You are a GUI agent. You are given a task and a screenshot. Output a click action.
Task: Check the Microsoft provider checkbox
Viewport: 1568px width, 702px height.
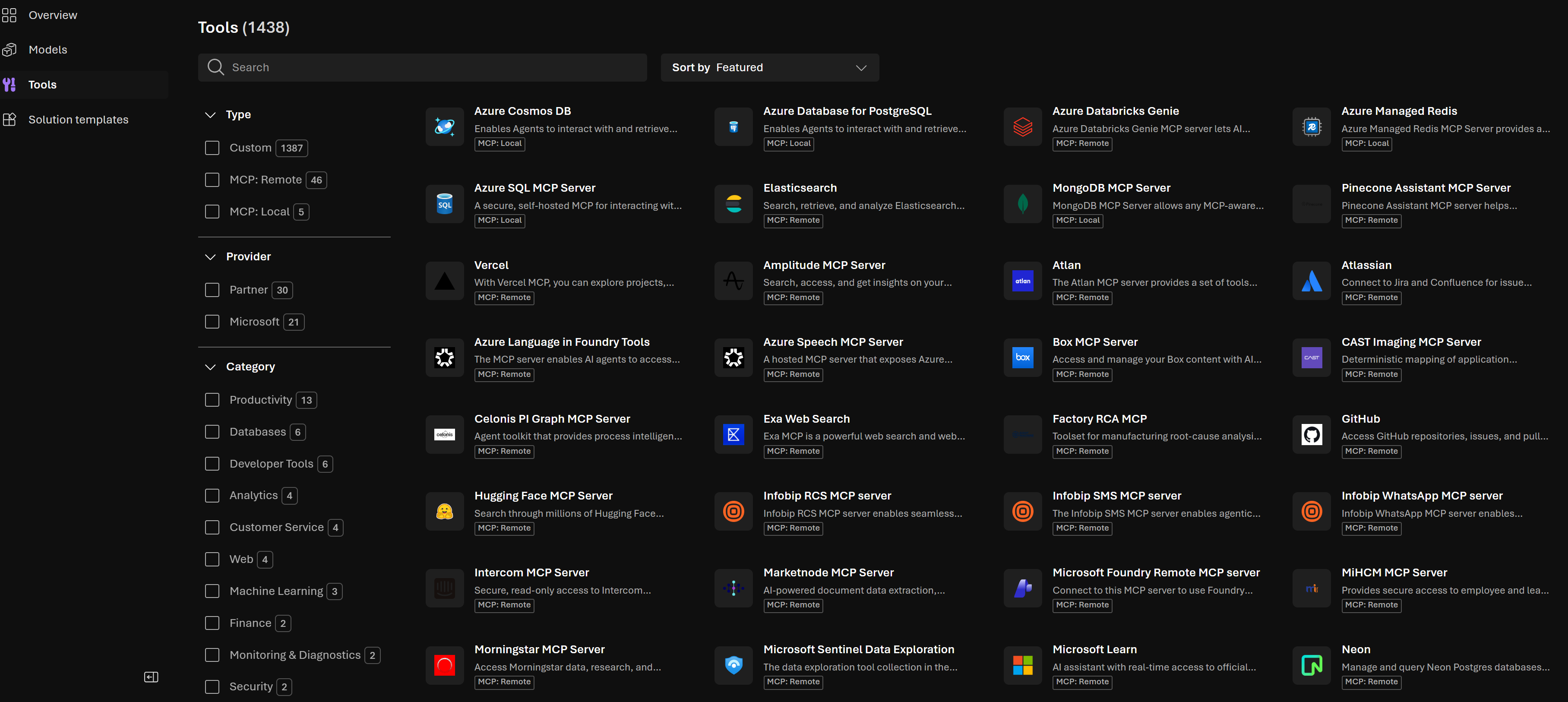[x=212, y=322]
